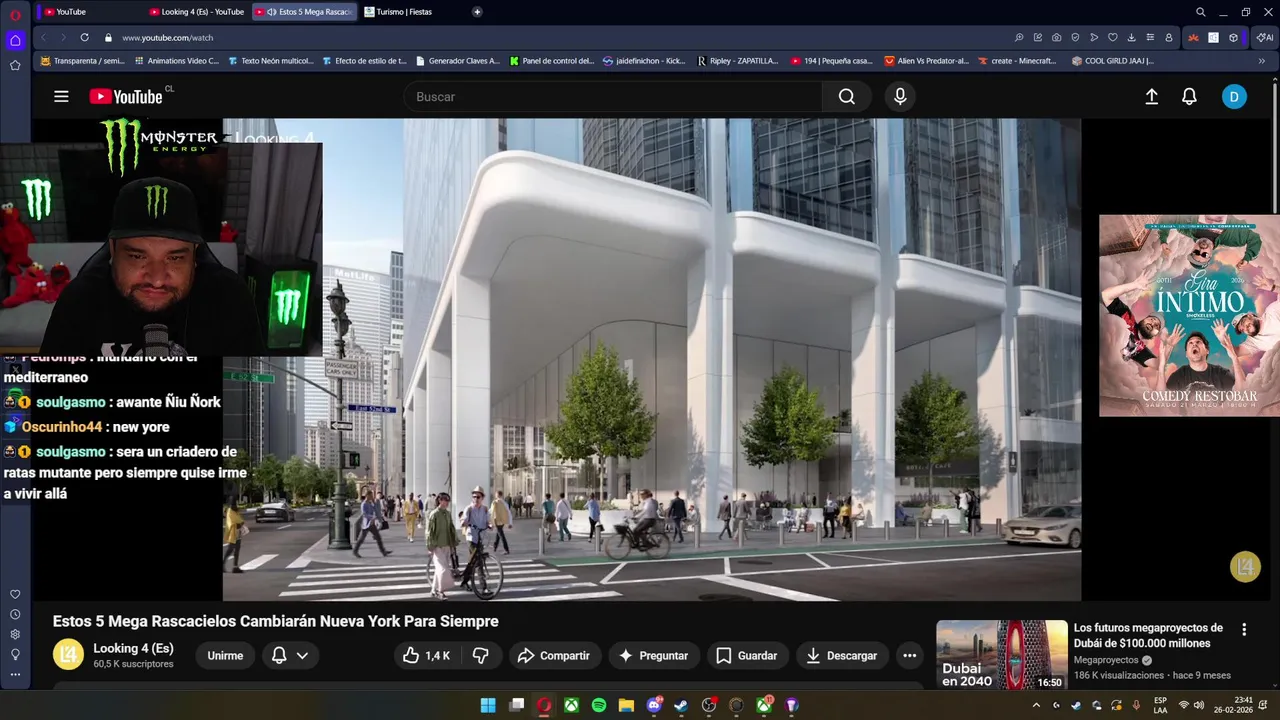This screenshot has width=1280, height=720.
Task: Dislike the video with thumbs down
Action: pos(480,656)
